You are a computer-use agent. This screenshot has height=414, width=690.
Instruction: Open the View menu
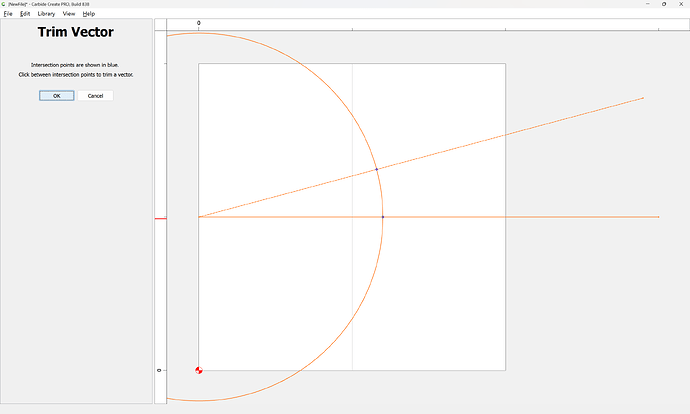(69, 14)
